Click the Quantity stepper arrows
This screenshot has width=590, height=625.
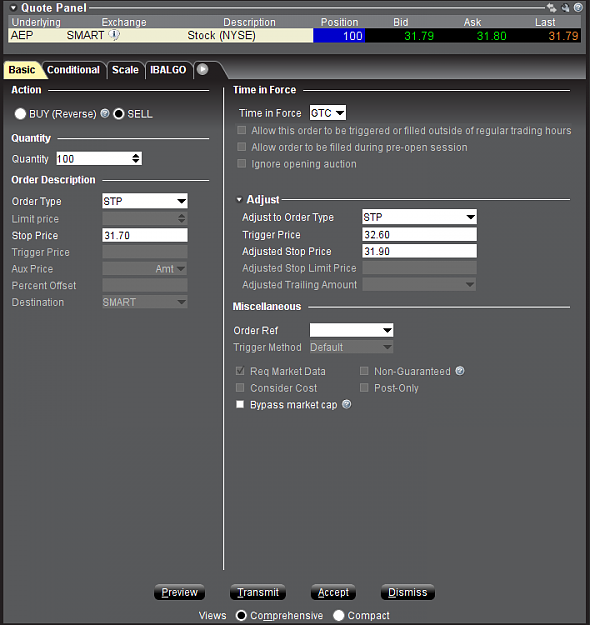[x=136, y=158]
